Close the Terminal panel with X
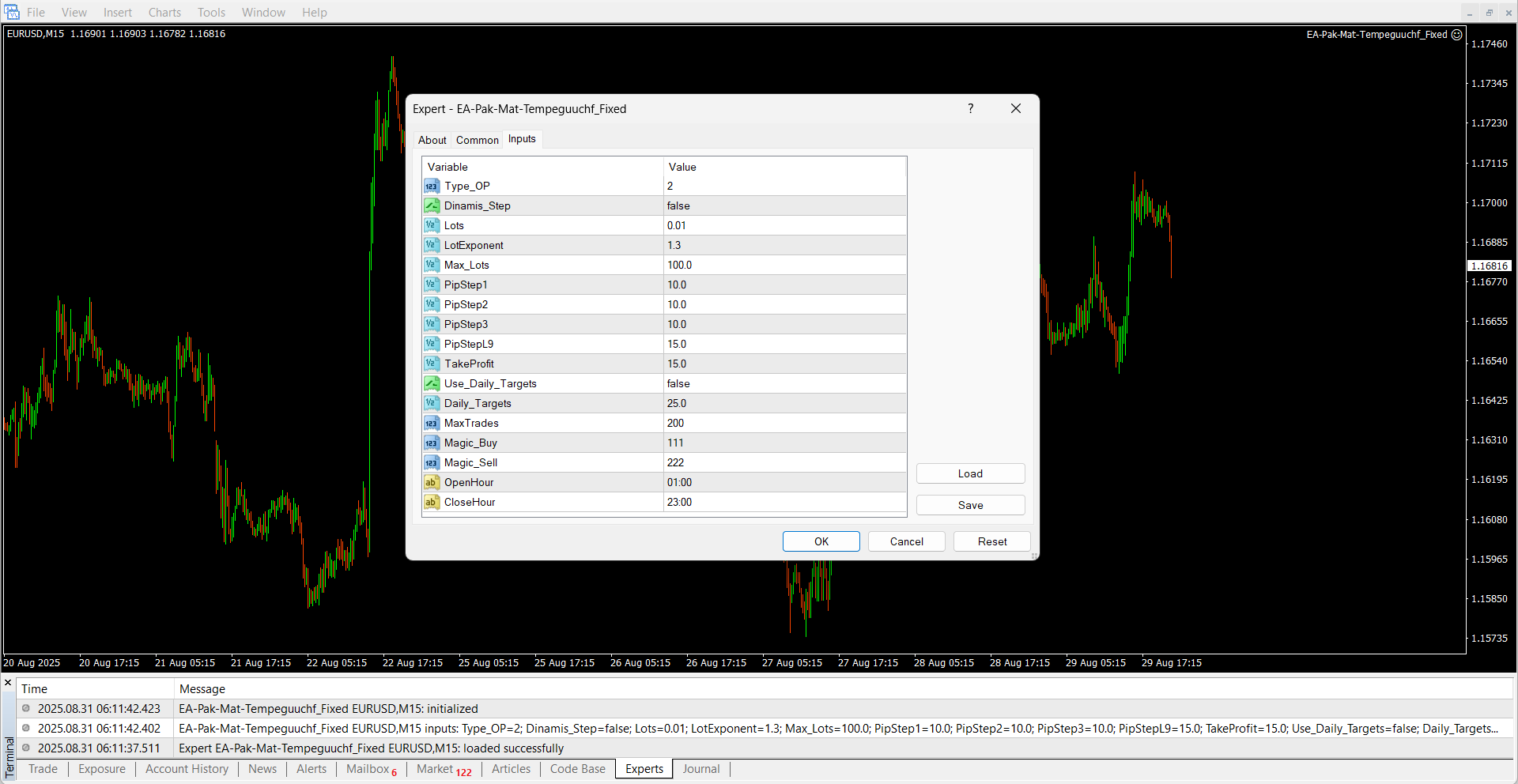1518x784 pixels. (x=8, y=683)
